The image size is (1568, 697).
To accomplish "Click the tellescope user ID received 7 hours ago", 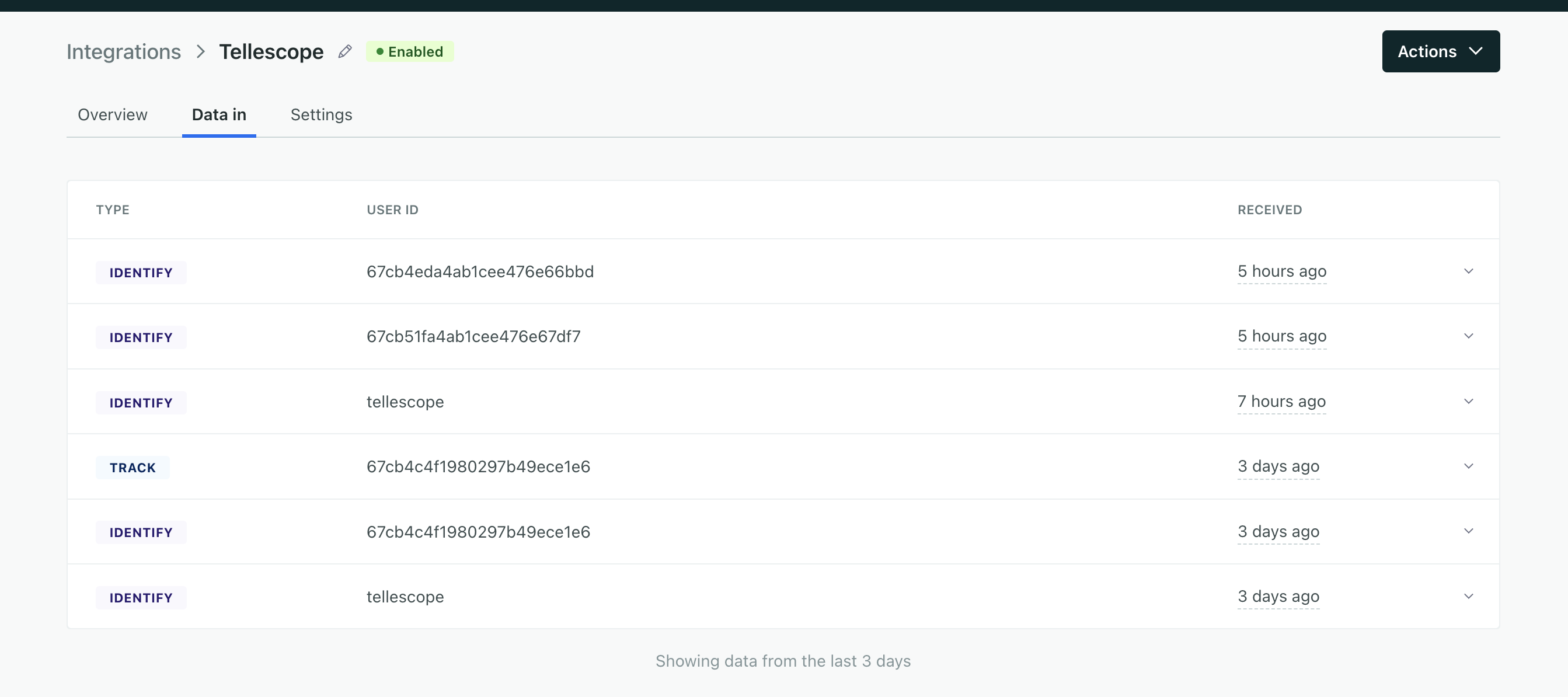I will 405,402.
